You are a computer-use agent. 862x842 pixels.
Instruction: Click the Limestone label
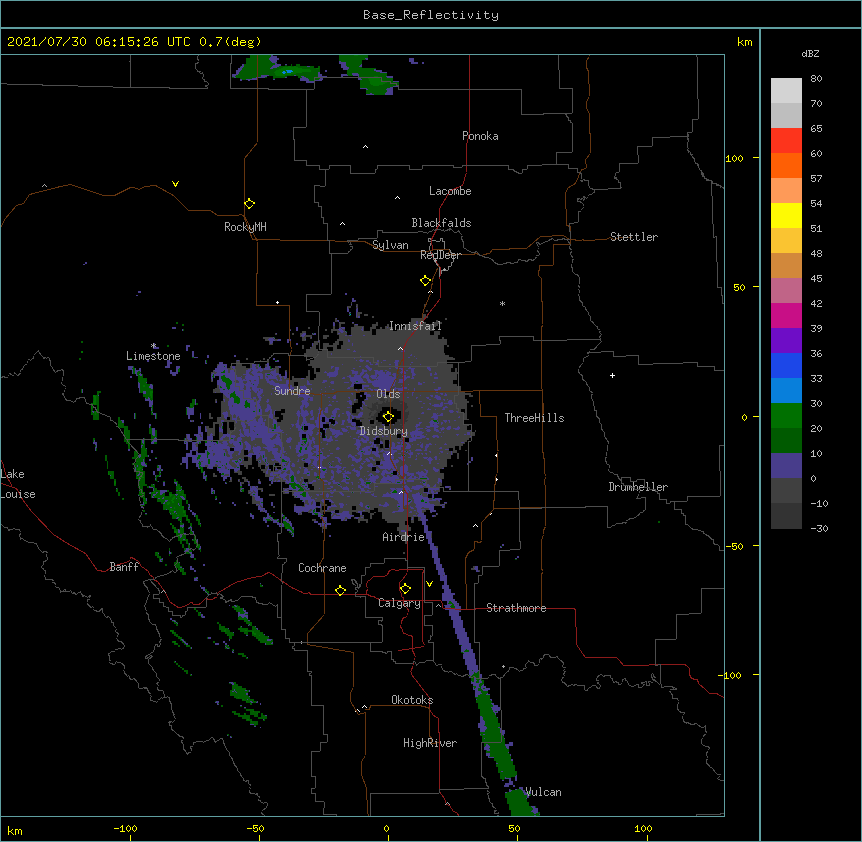click(153, 356)
